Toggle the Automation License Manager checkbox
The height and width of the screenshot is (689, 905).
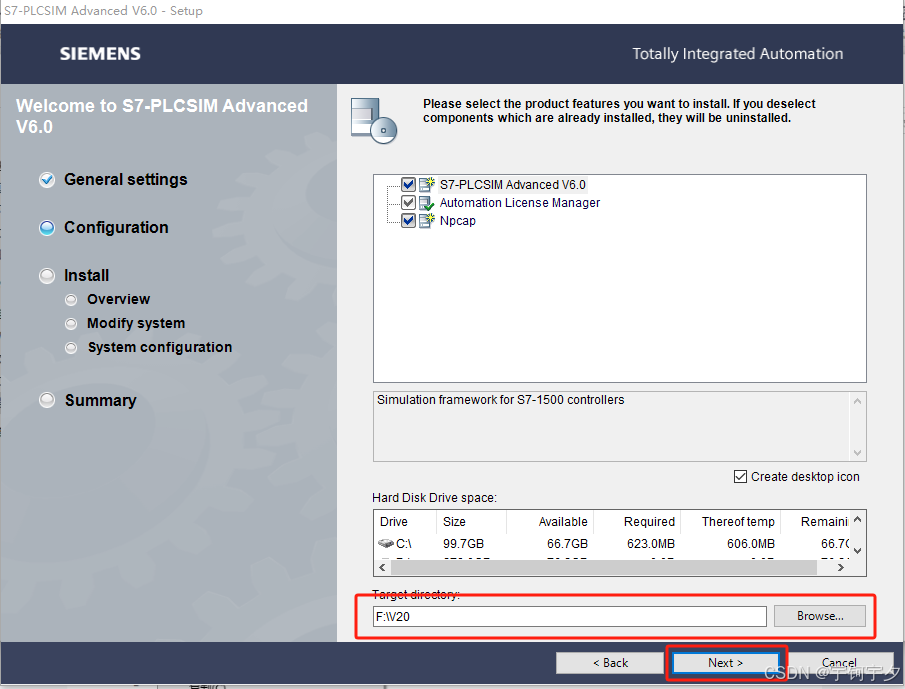pyautogui.click(x=408, y=203)
